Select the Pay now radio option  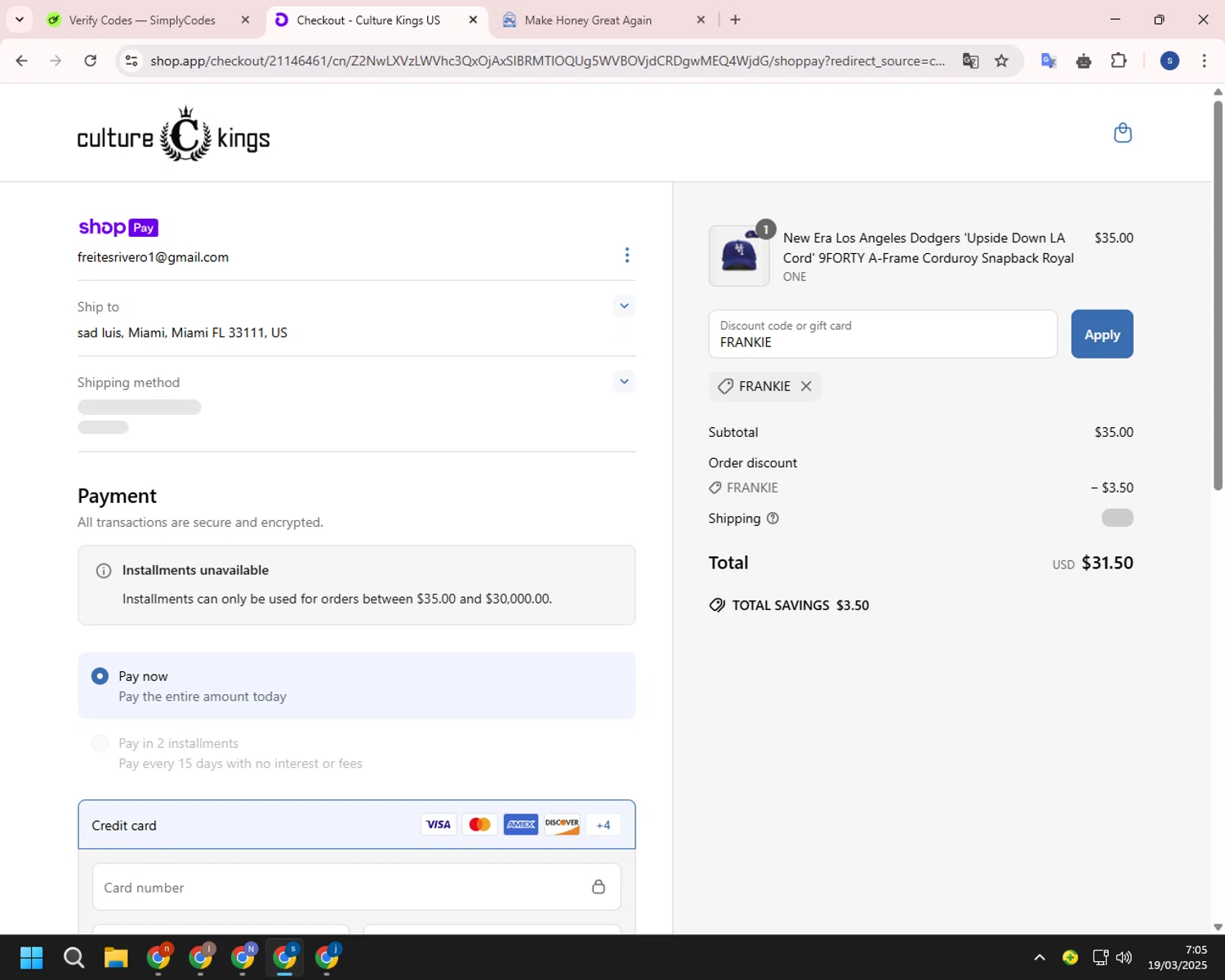click(100, 676)
